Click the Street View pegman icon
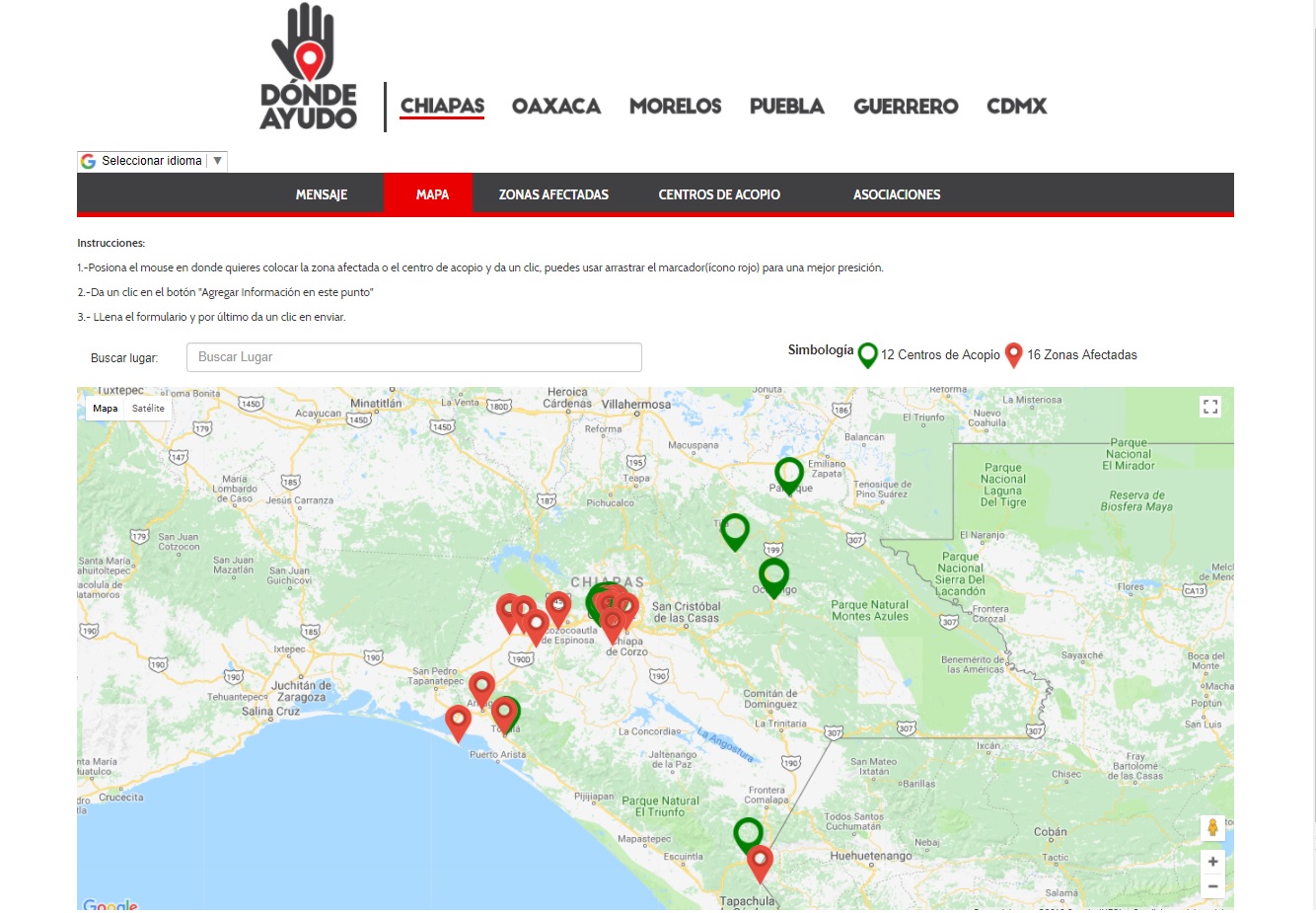Screen dimensions: 1316x913 point(1212,828)
